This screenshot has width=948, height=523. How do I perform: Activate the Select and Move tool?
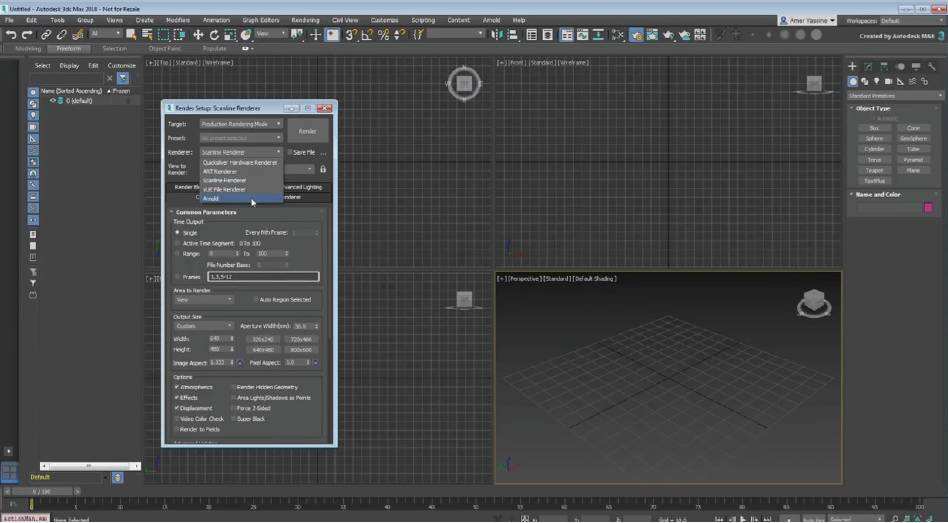(x=198, y=35)
